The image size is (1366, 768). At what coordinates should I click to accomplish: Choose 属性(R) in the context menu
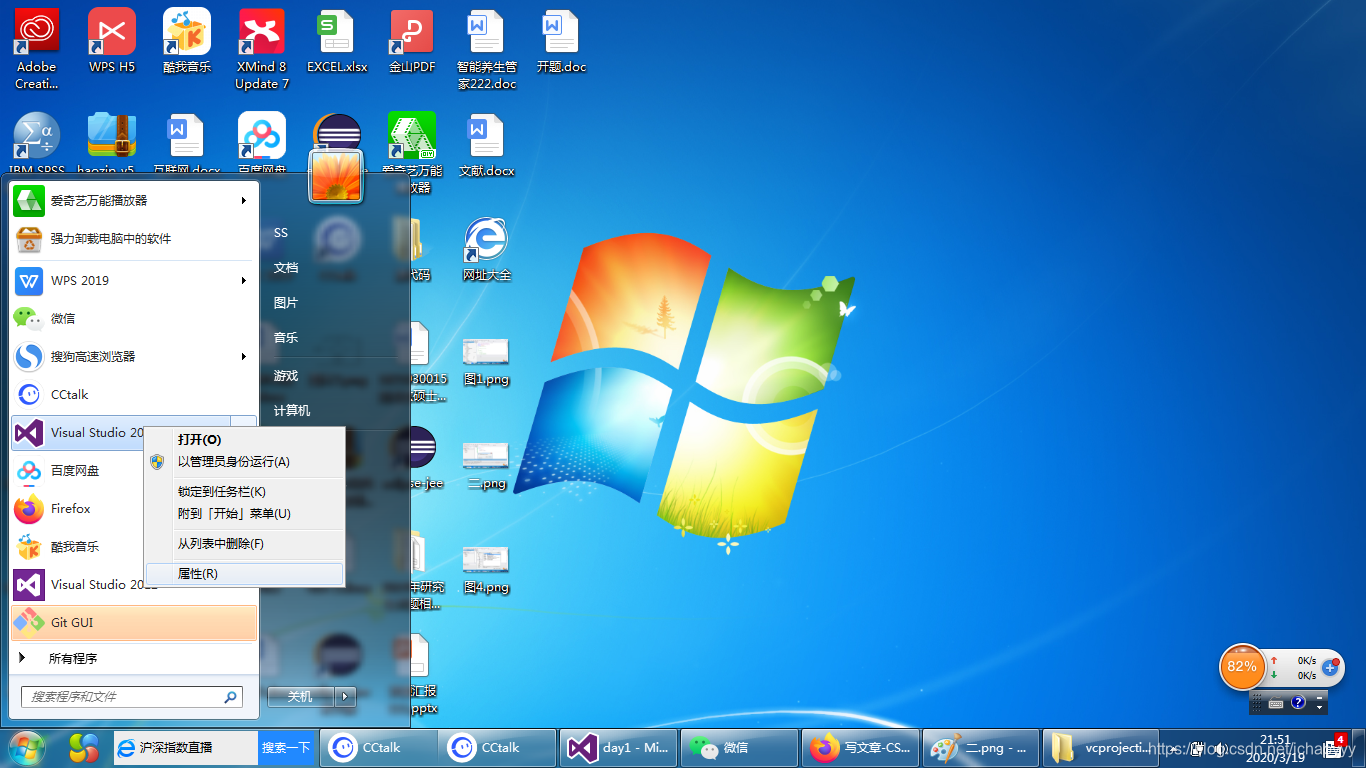coord(244,573)
